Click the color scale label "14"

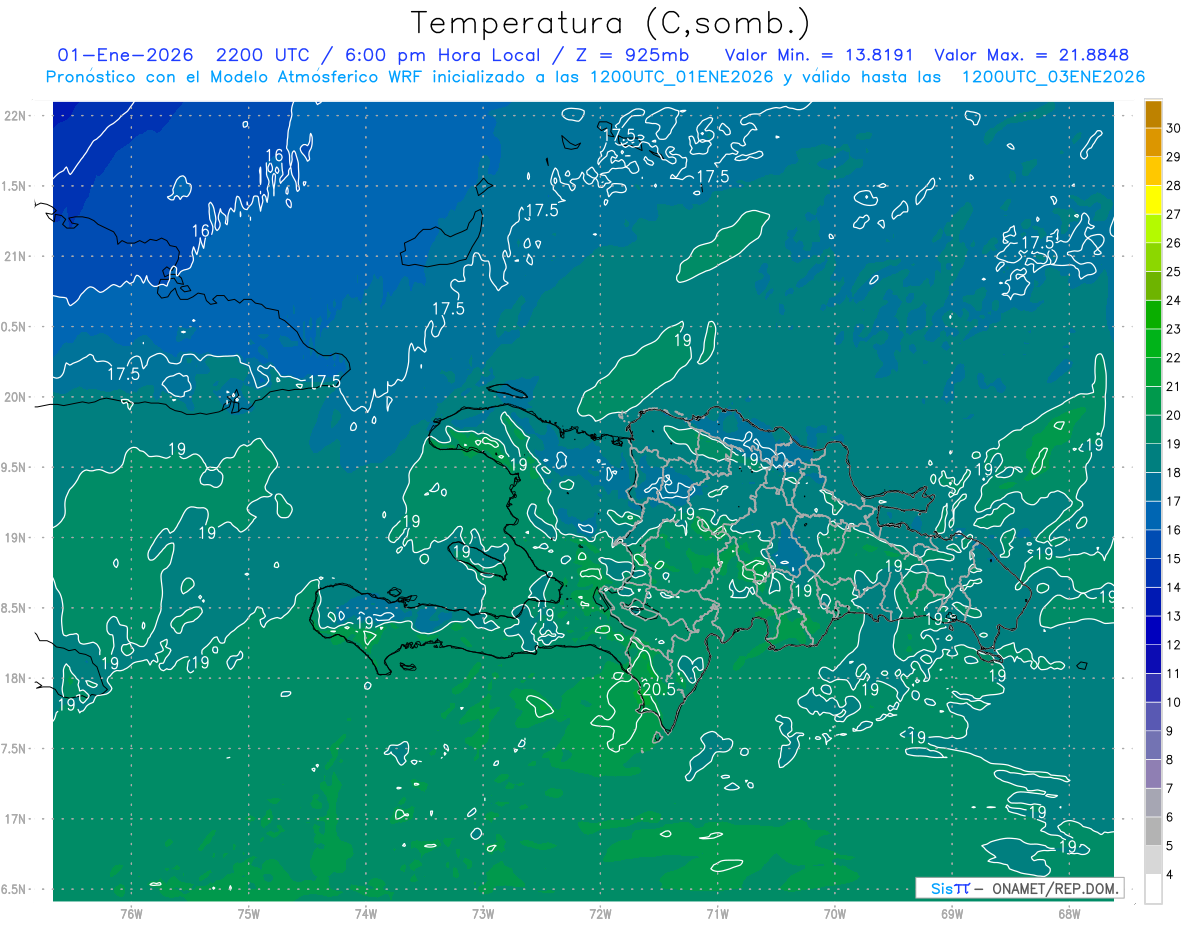click(1174, 588)
